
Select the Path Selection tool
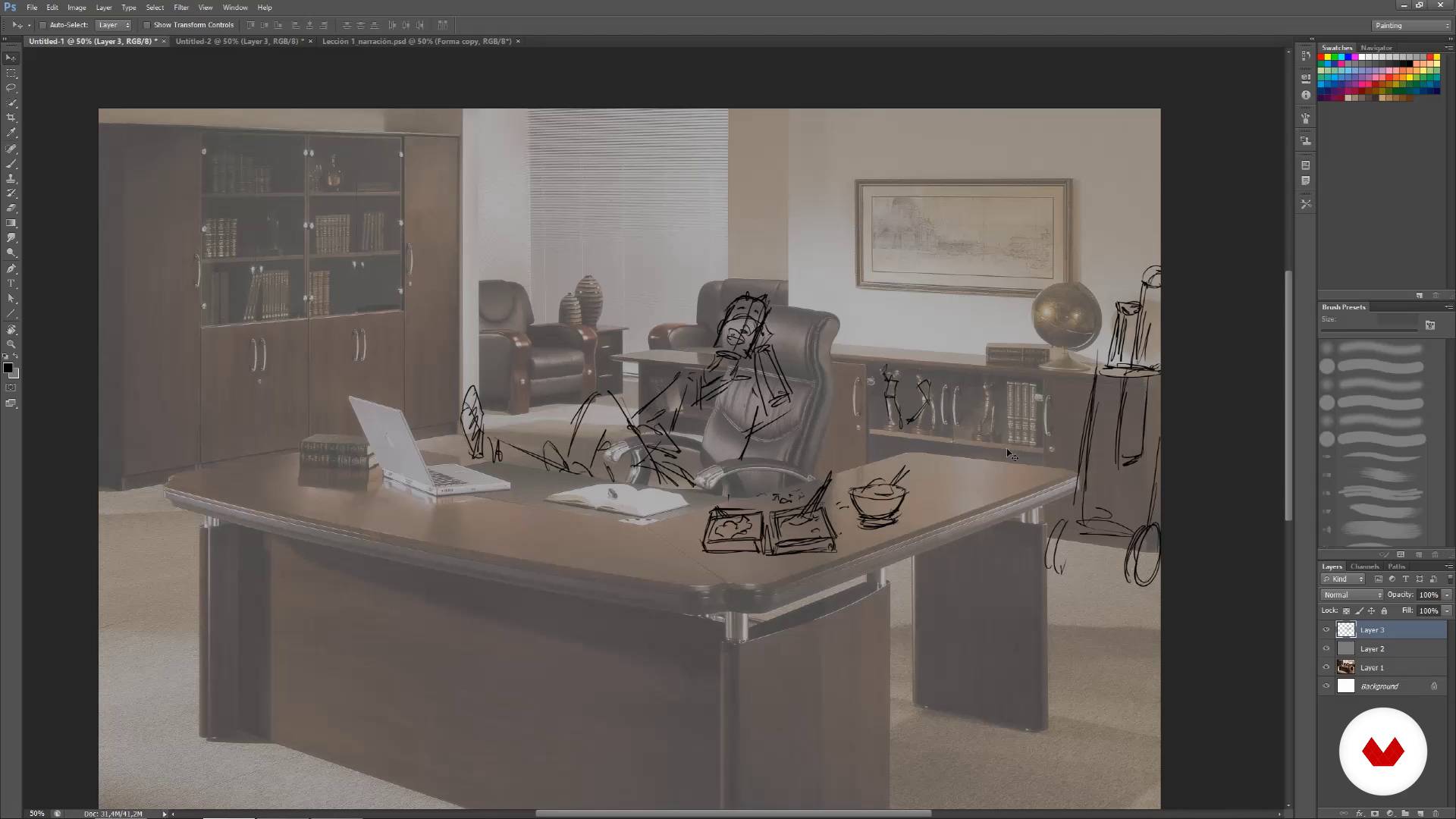[x=11, y=298]
